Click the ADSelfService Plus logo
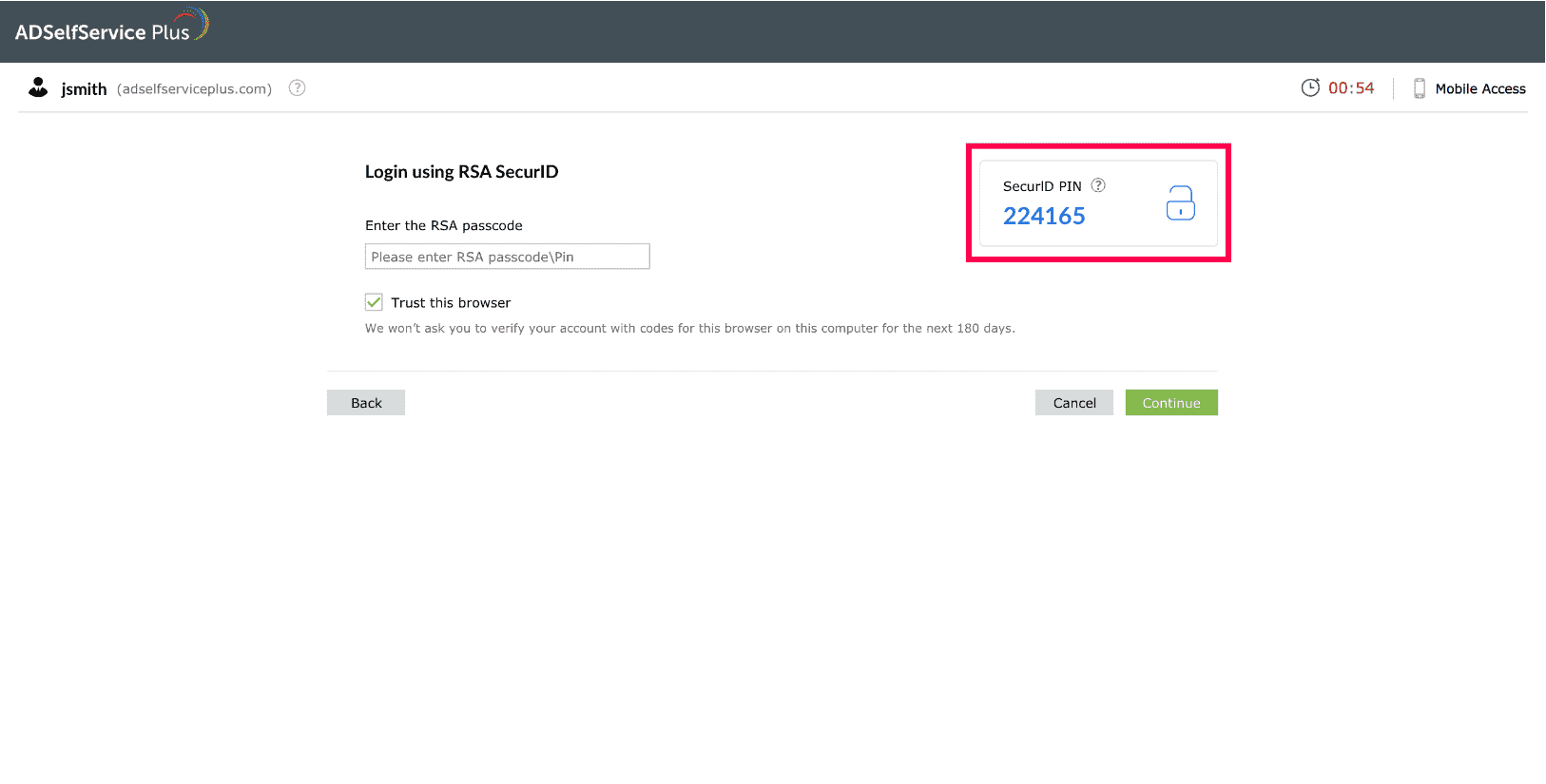 pos(111,29)
